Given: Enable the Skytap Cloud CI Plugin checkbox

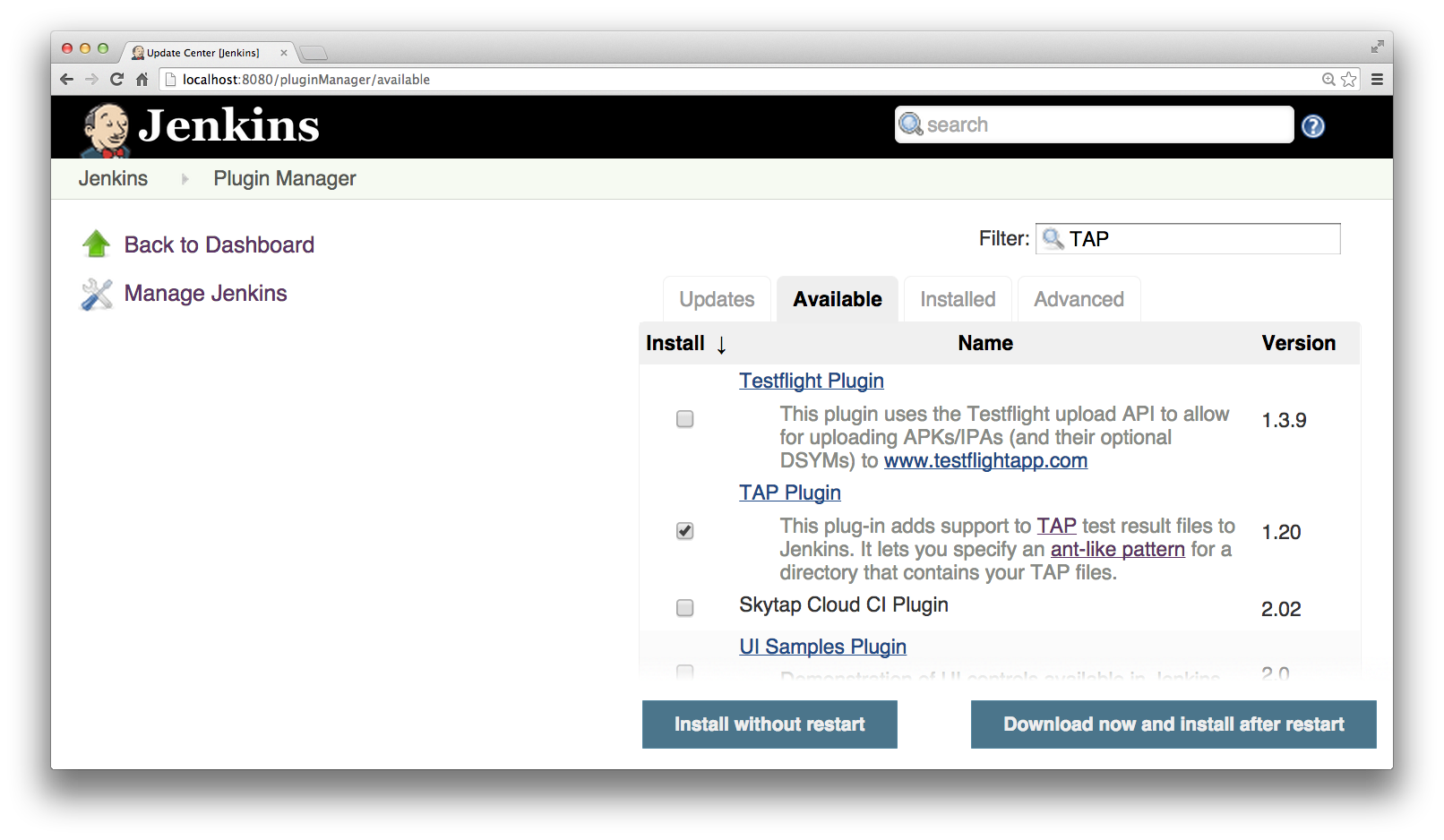Looking at the screenshot, I should pos(684,608).
